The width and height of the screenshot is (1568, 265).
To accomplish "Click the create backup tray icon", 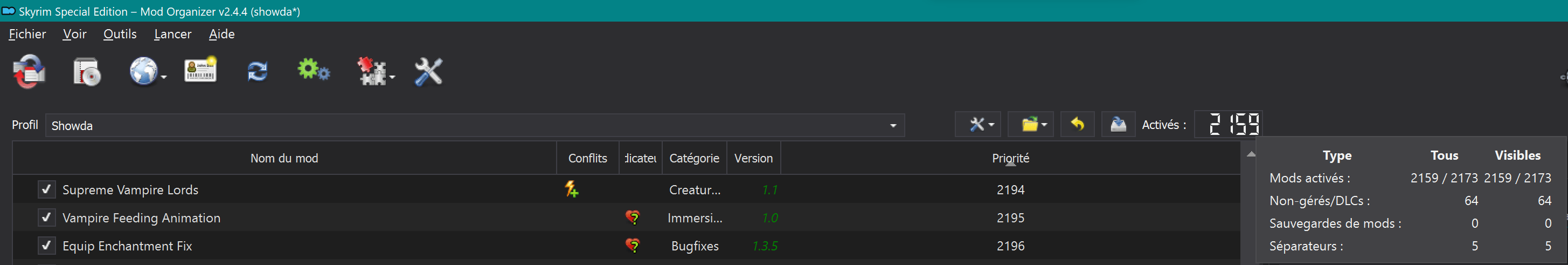I will (1118, 125).
